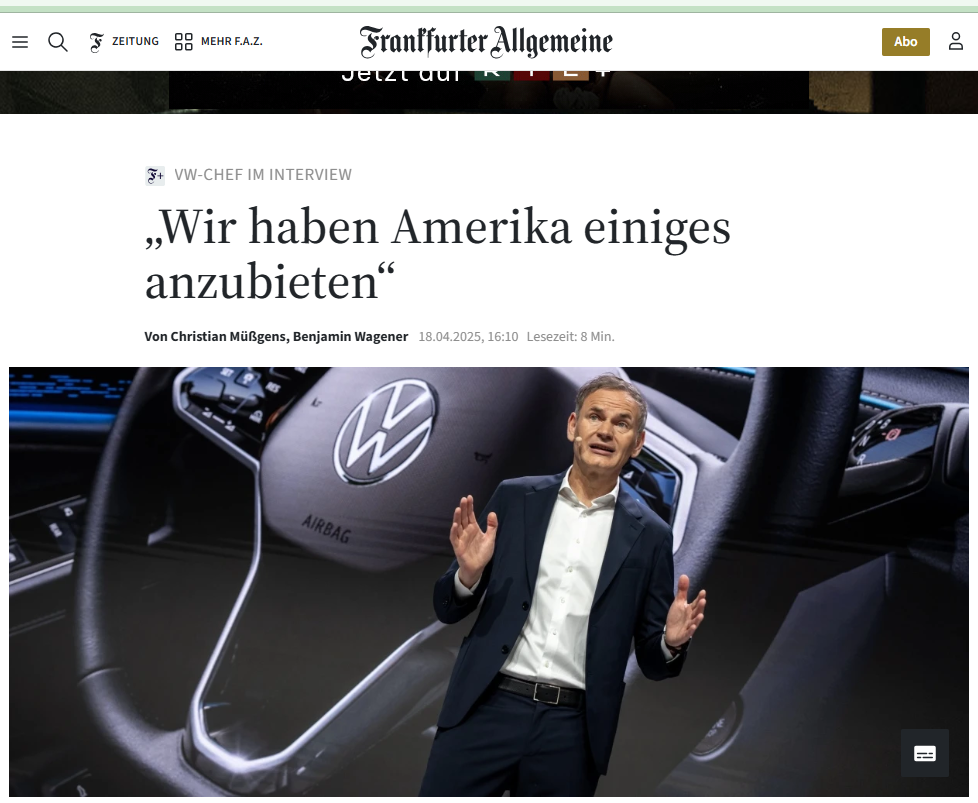Click the Abo subscription button
This screenshot has height=803, width=978.
[x=905, y=42]
